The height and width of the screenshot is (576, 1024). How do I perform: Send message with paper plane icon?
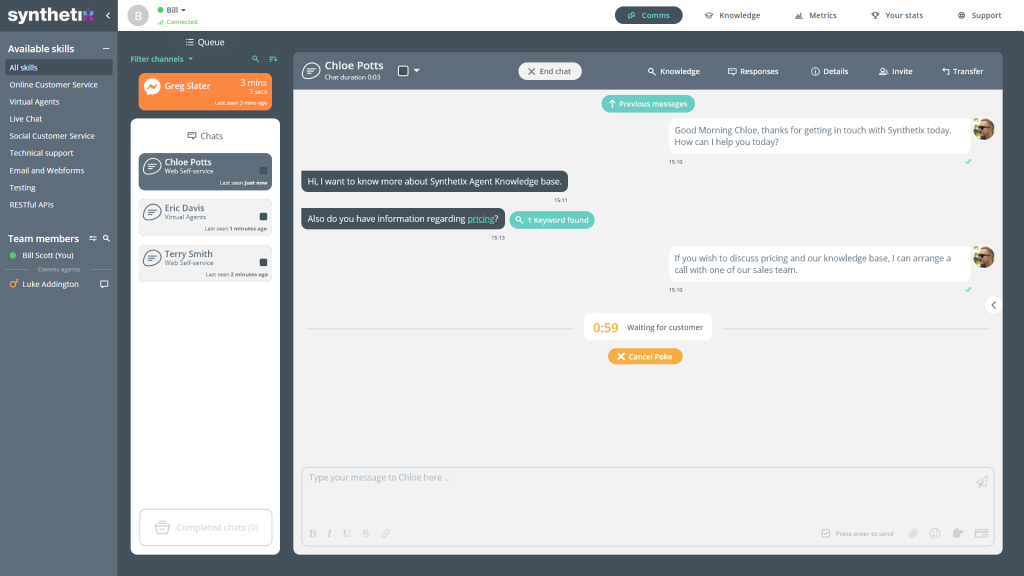(982, 482)
